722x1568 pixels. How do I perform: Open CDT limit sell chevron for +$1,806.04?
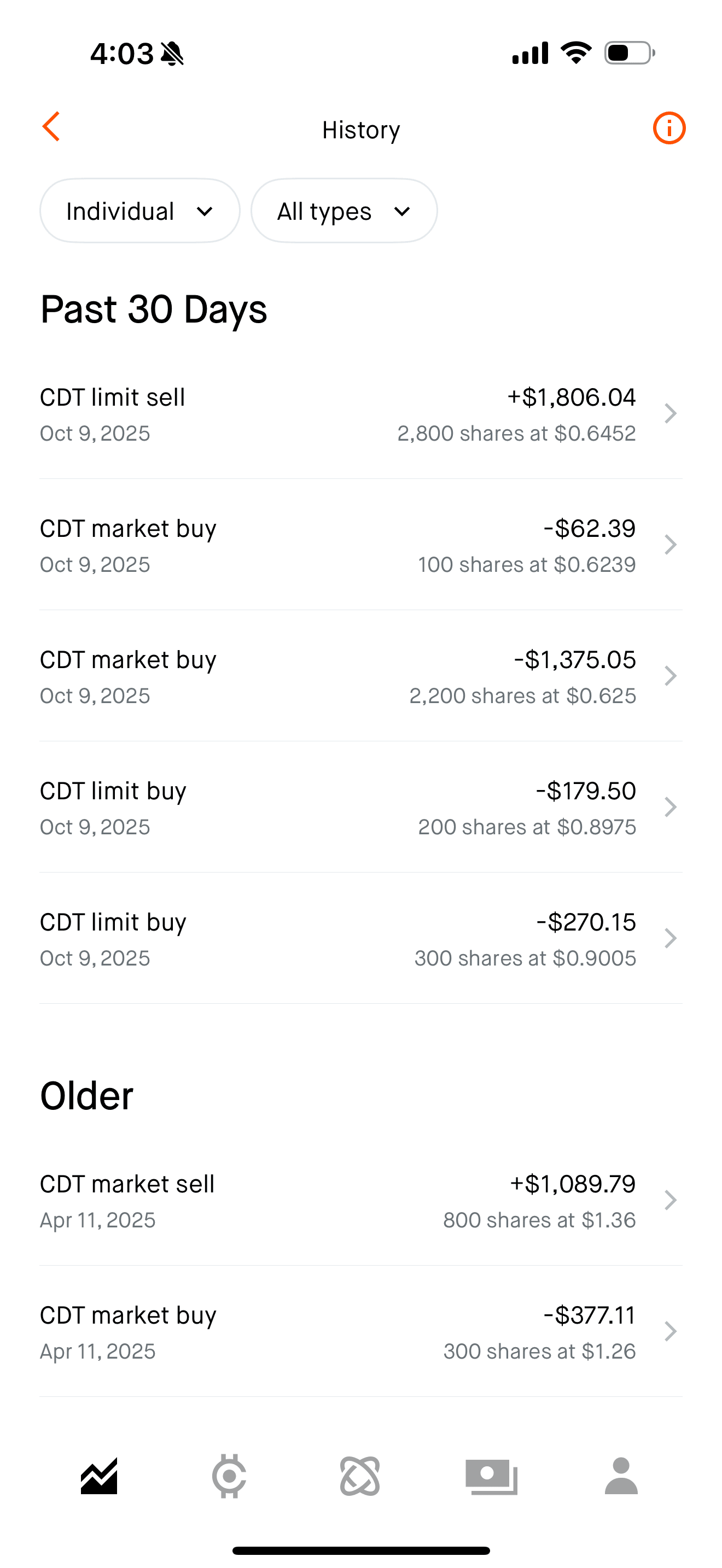(670, 414)
